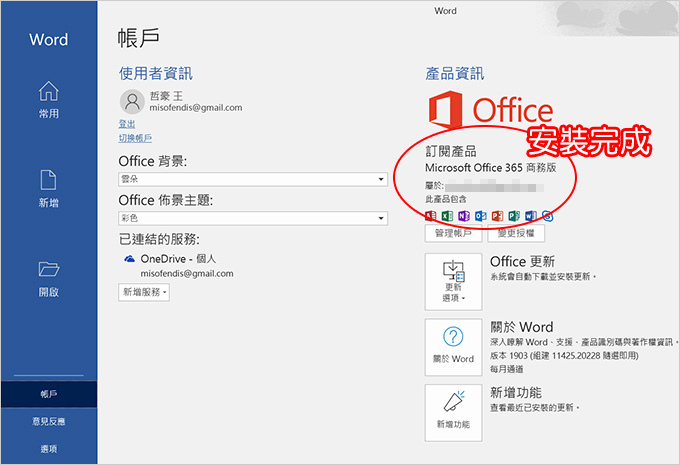Open 選項 in the sidebar
Image resolution: width=680 pixels, height=465 pixels.
(49, 449)
